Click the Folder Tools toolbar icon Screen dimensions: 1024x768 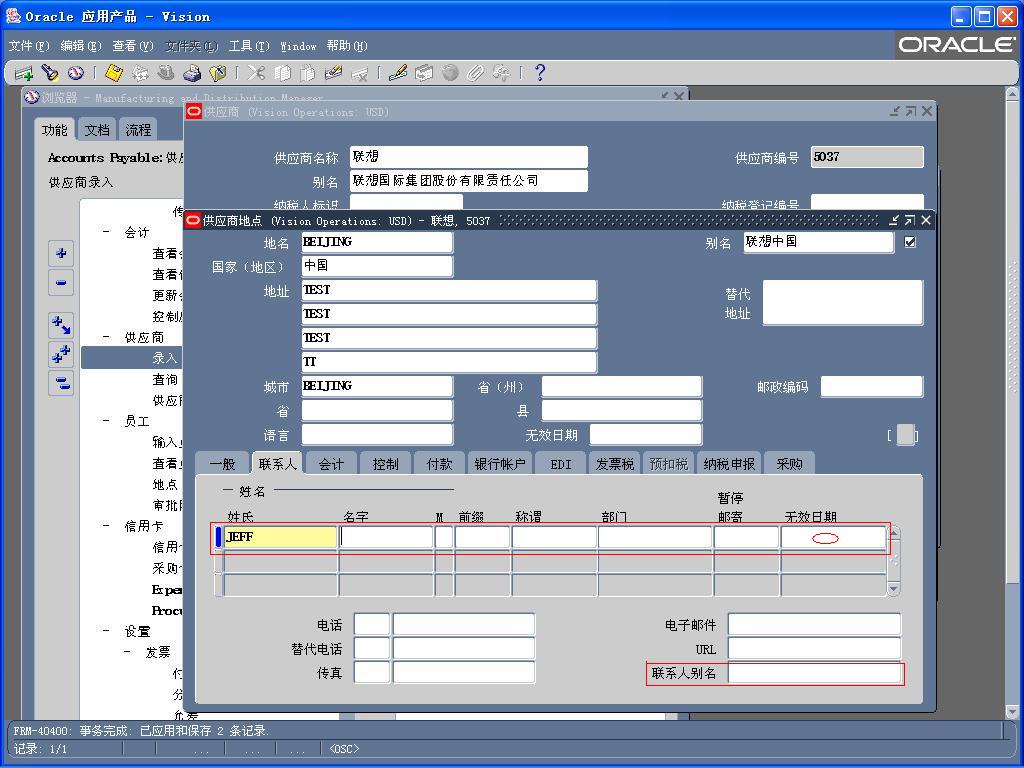(x=502, y=73)
